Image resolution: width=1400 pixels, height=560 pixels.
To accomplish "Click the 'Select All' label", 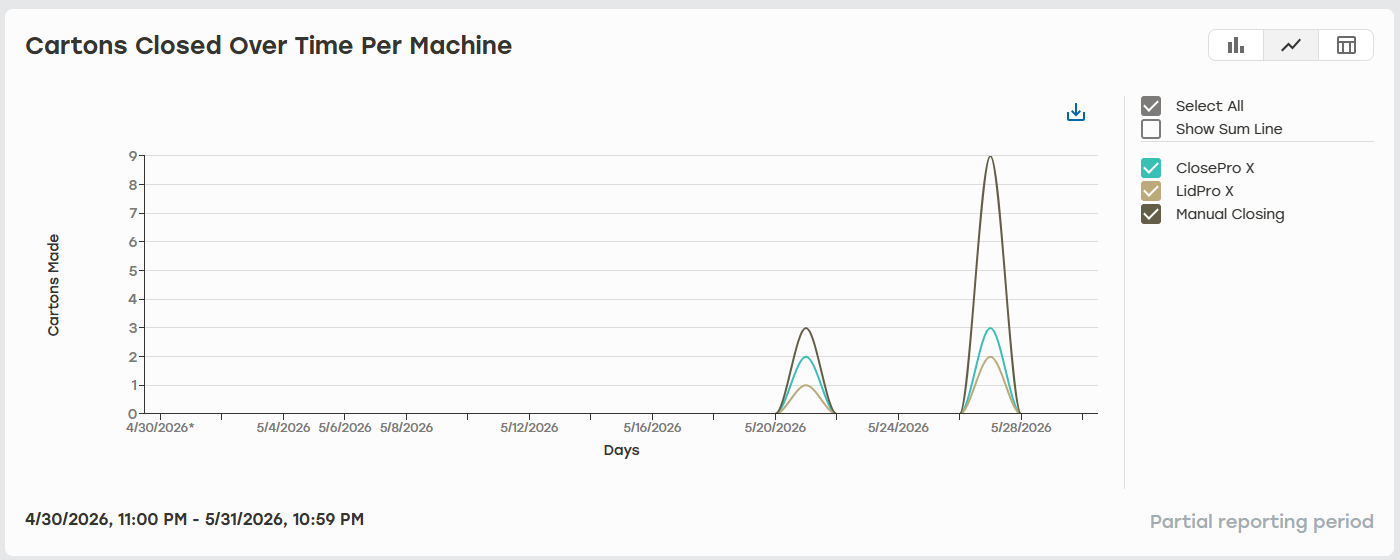I will (x=1210, y=106).
